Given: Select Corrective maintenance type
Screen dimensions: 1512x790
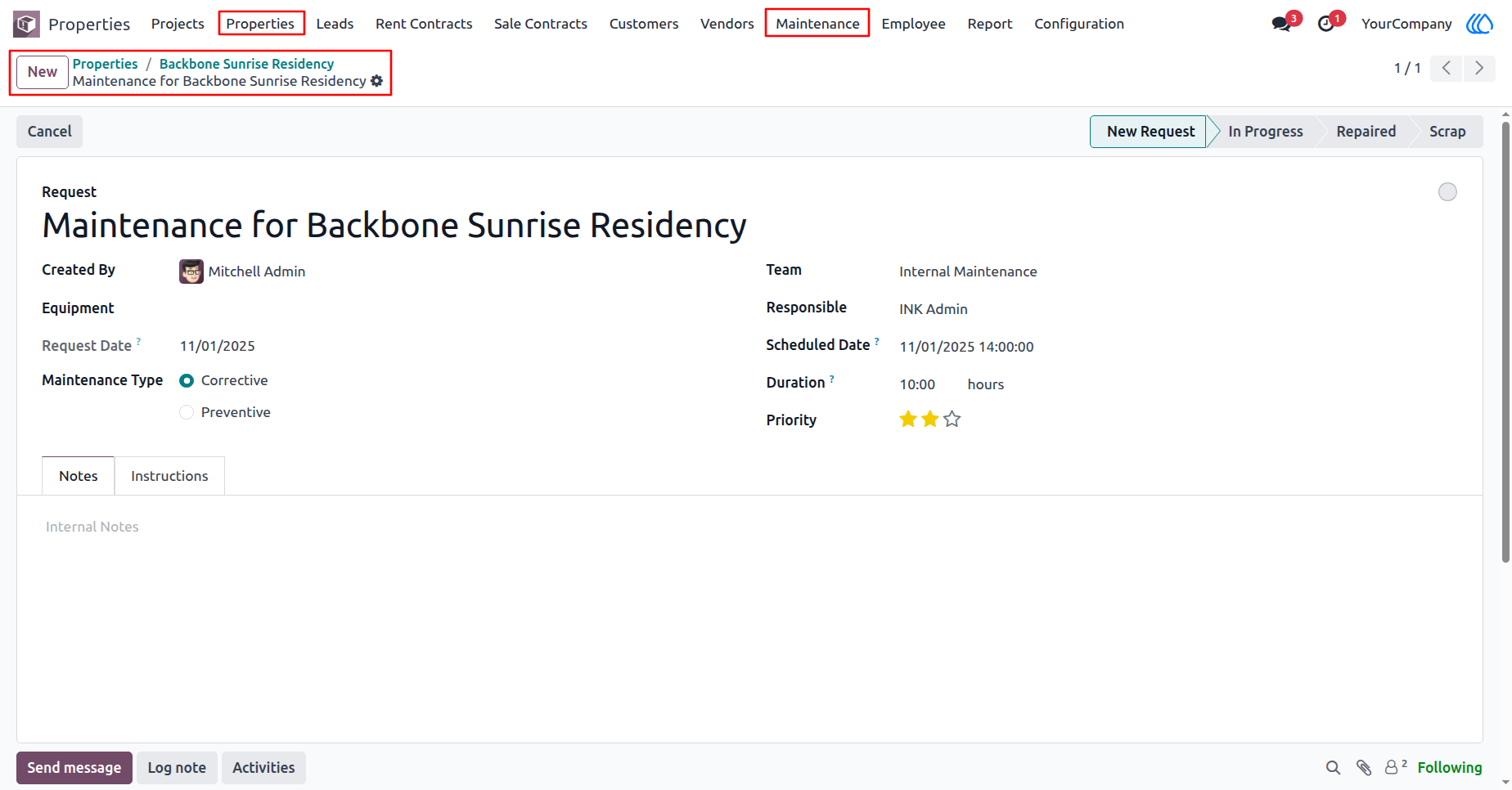Looking at the screenshot, I should (187, 380).
